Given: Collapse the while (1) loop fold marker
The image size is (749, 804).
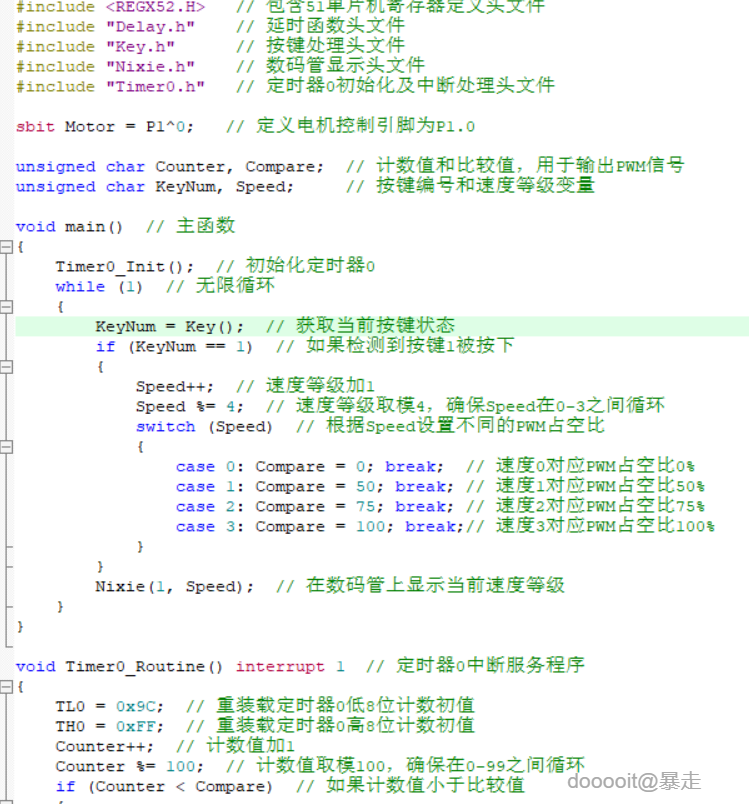Looking at the screenshot, I should [x=6, y=307].
